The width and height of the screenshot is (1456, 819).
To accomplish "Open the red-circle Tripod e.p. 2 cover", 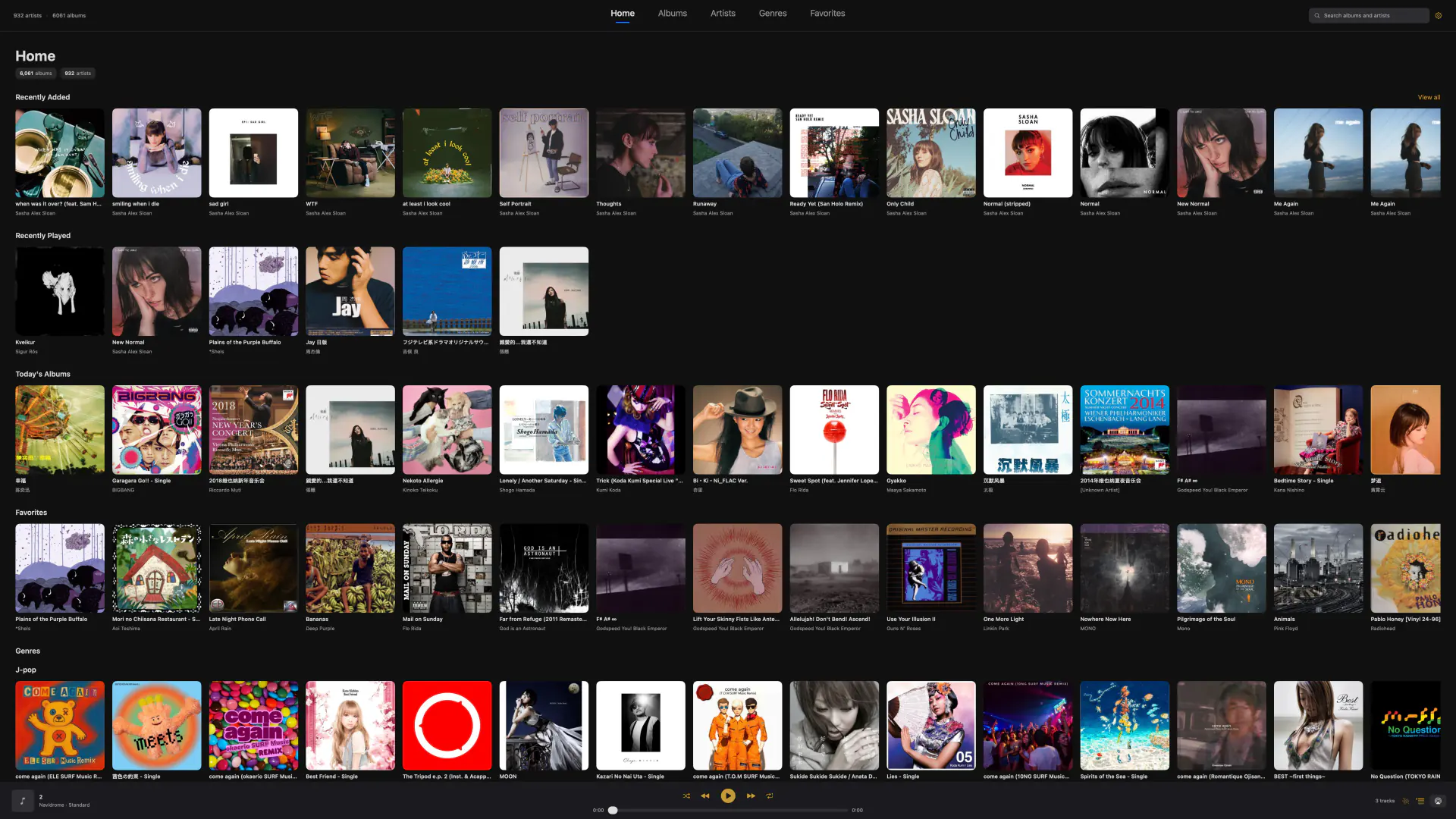I will coord(447,726).
